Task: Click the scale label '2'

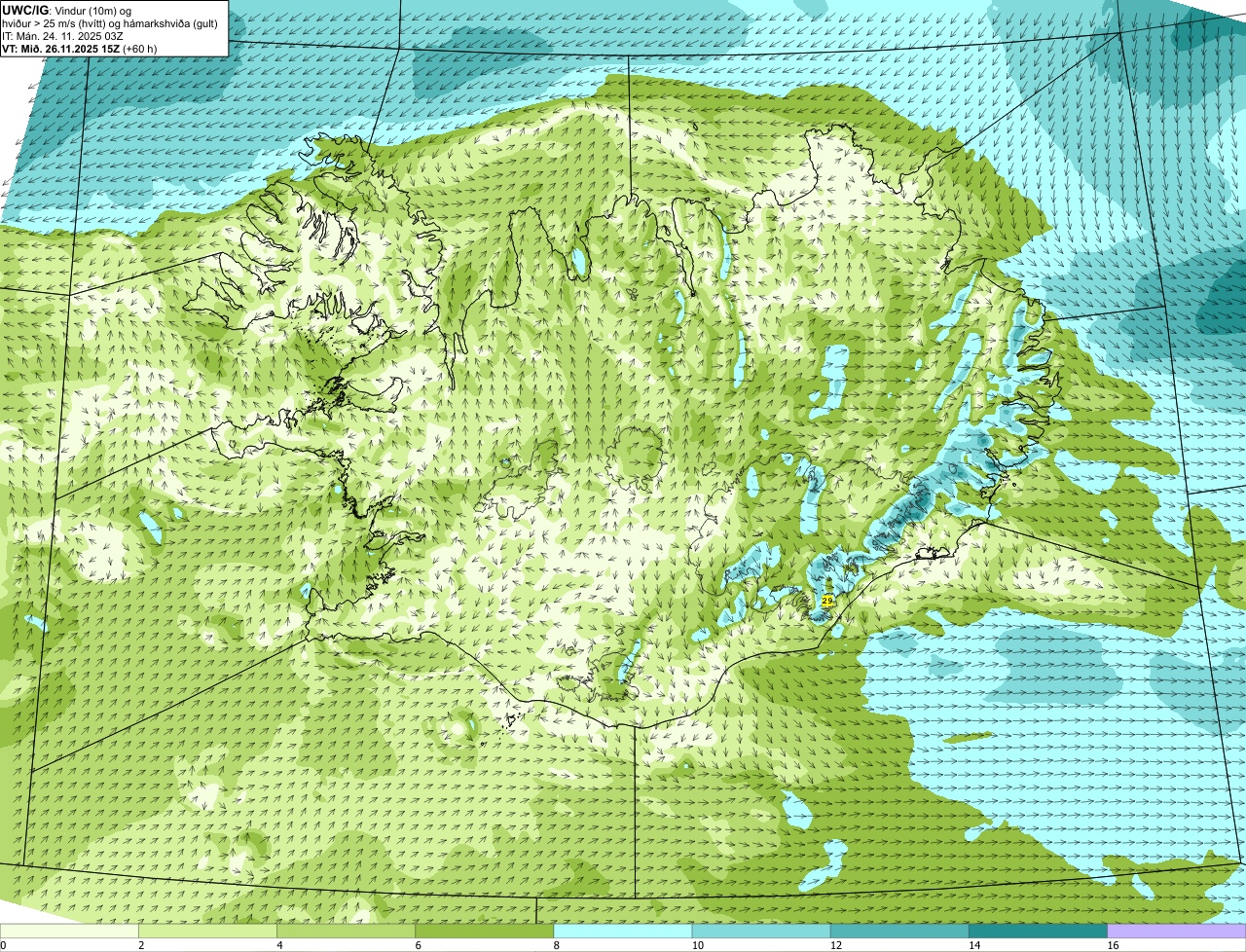Action: [141, 945]
